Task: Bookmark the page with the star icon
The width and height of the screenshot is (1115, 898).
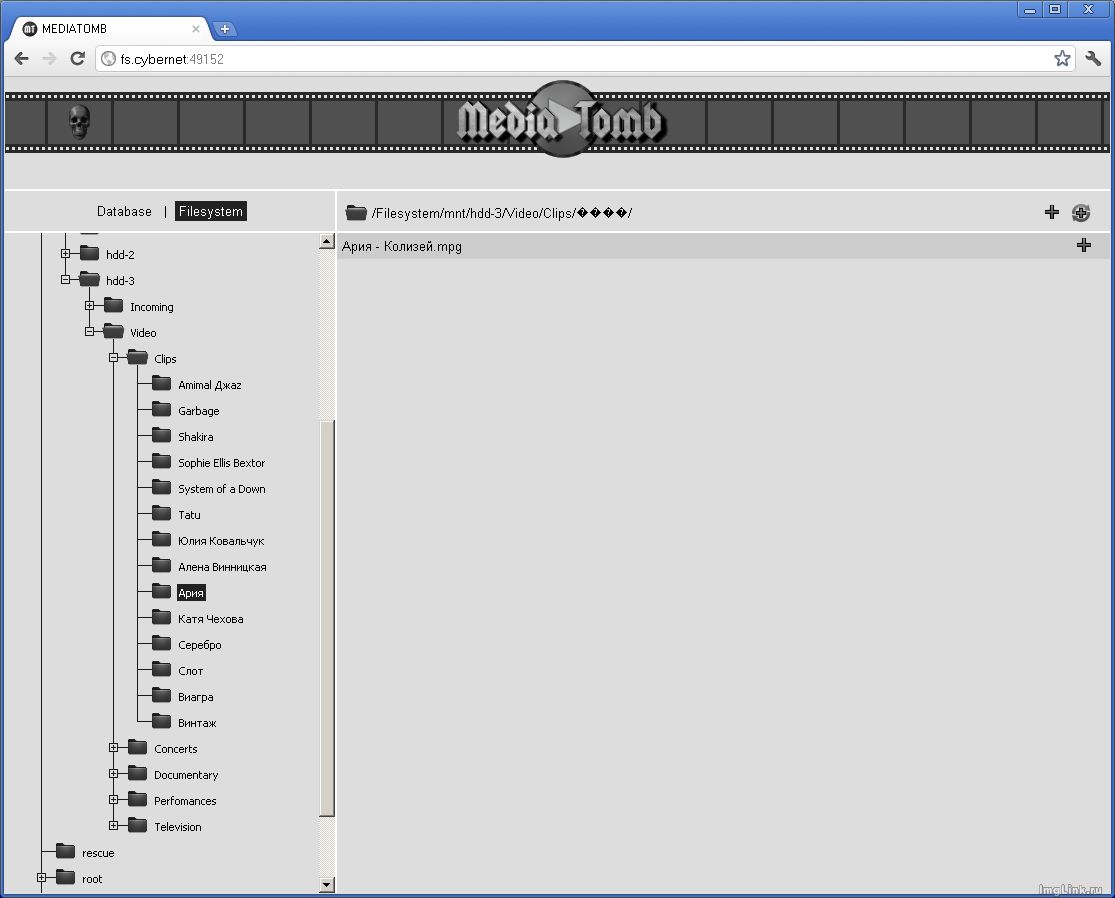Action: tap(1062, 59)
